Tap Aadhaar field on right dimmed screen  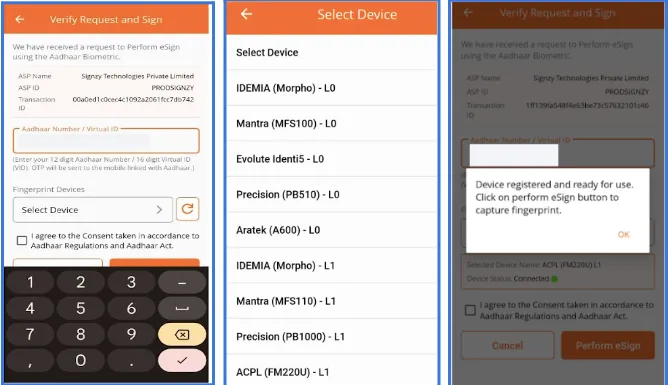(558, 153)
